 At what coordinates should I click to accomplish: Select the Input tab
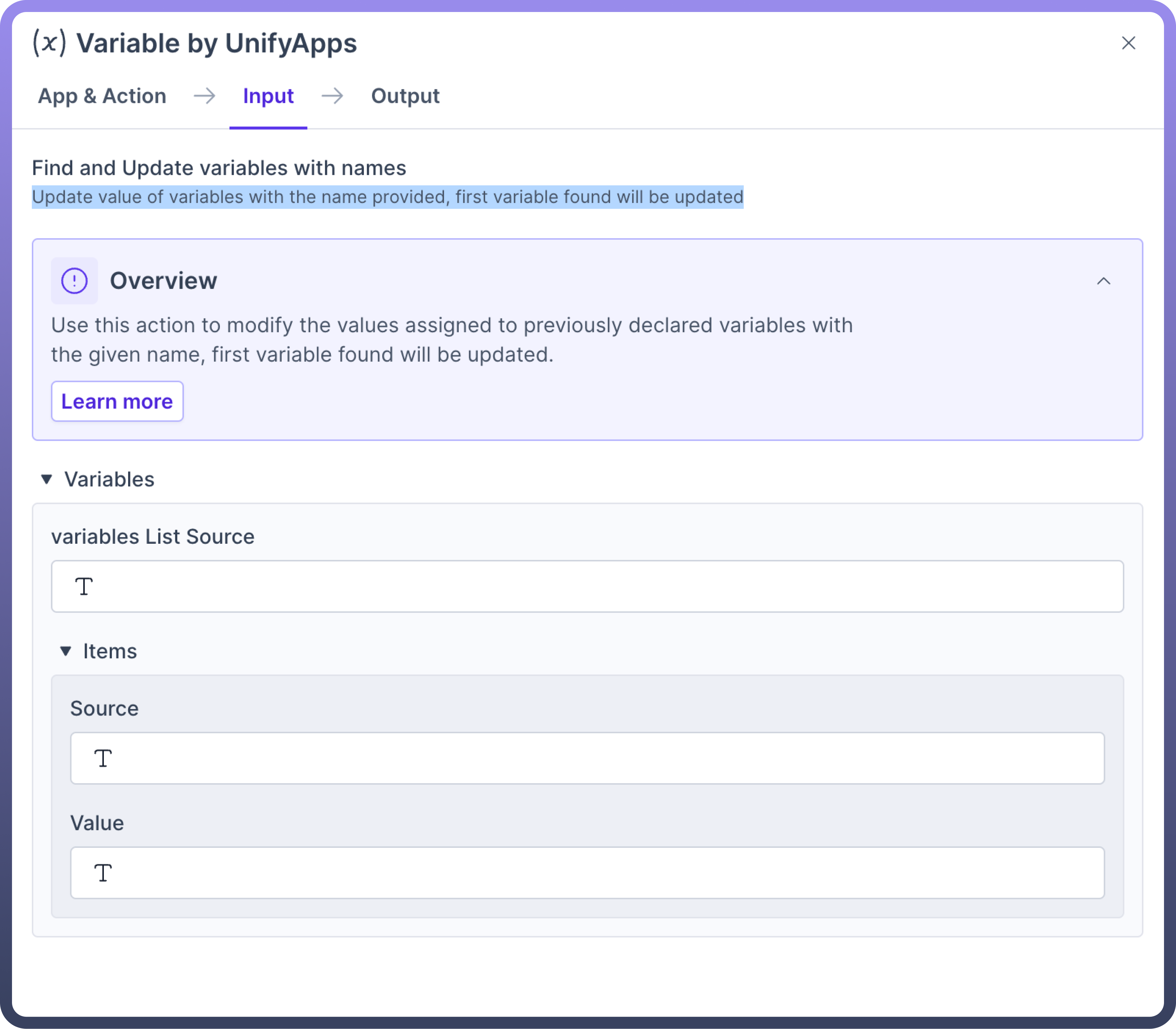[x=268, y=96]
